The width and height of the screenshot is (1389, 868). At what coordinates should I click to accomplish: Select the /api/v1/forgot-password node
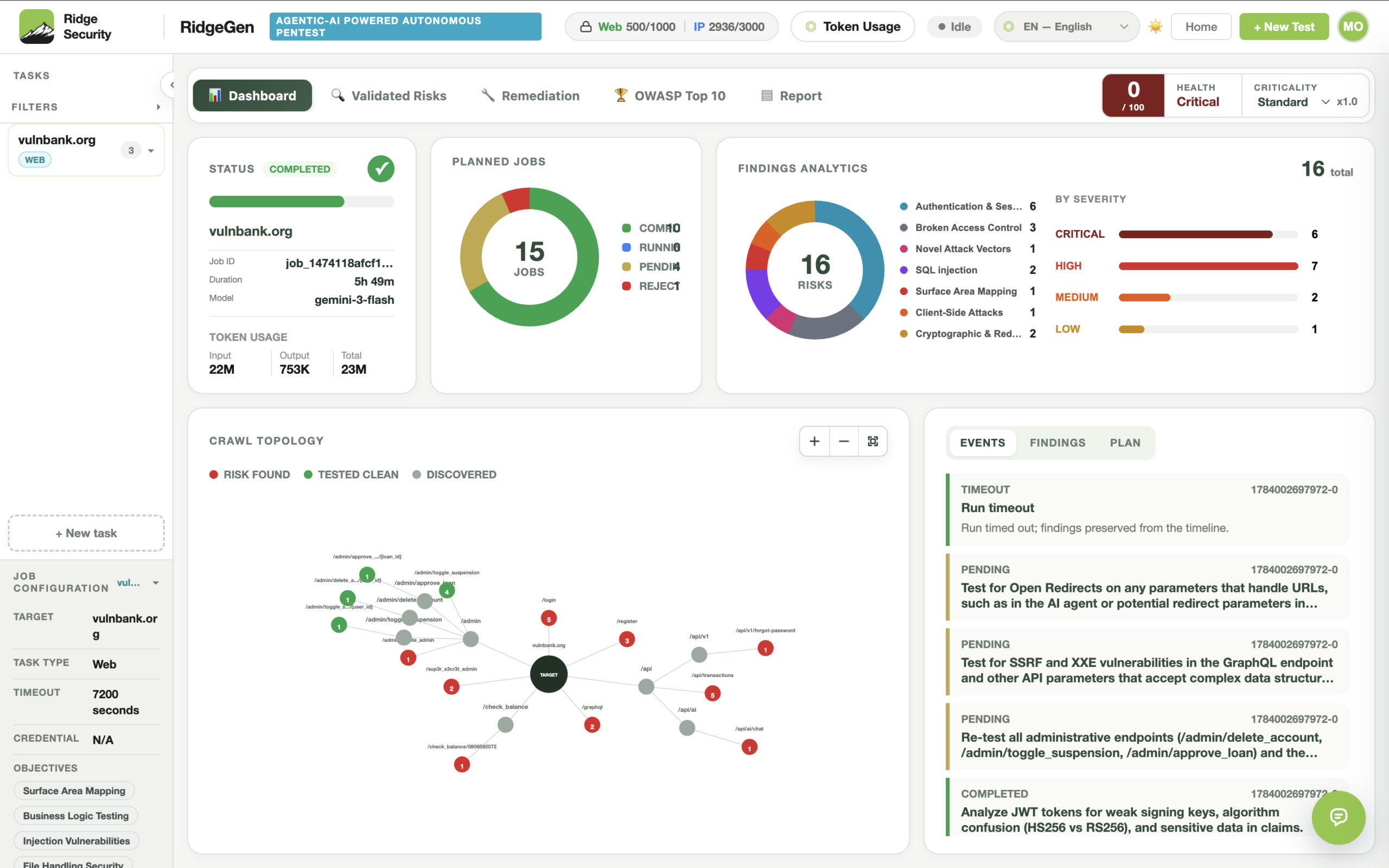[765, 649]
